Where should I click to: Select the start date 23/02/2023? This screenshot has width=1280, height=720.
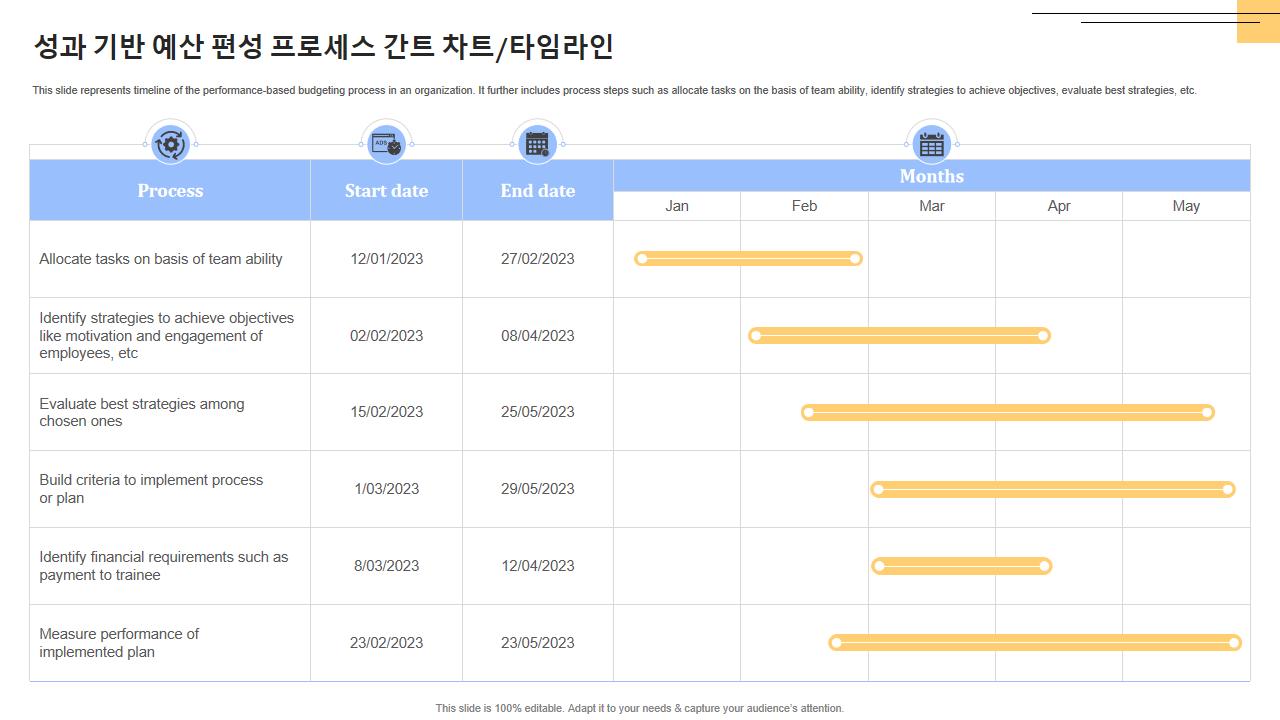[386, 643]
